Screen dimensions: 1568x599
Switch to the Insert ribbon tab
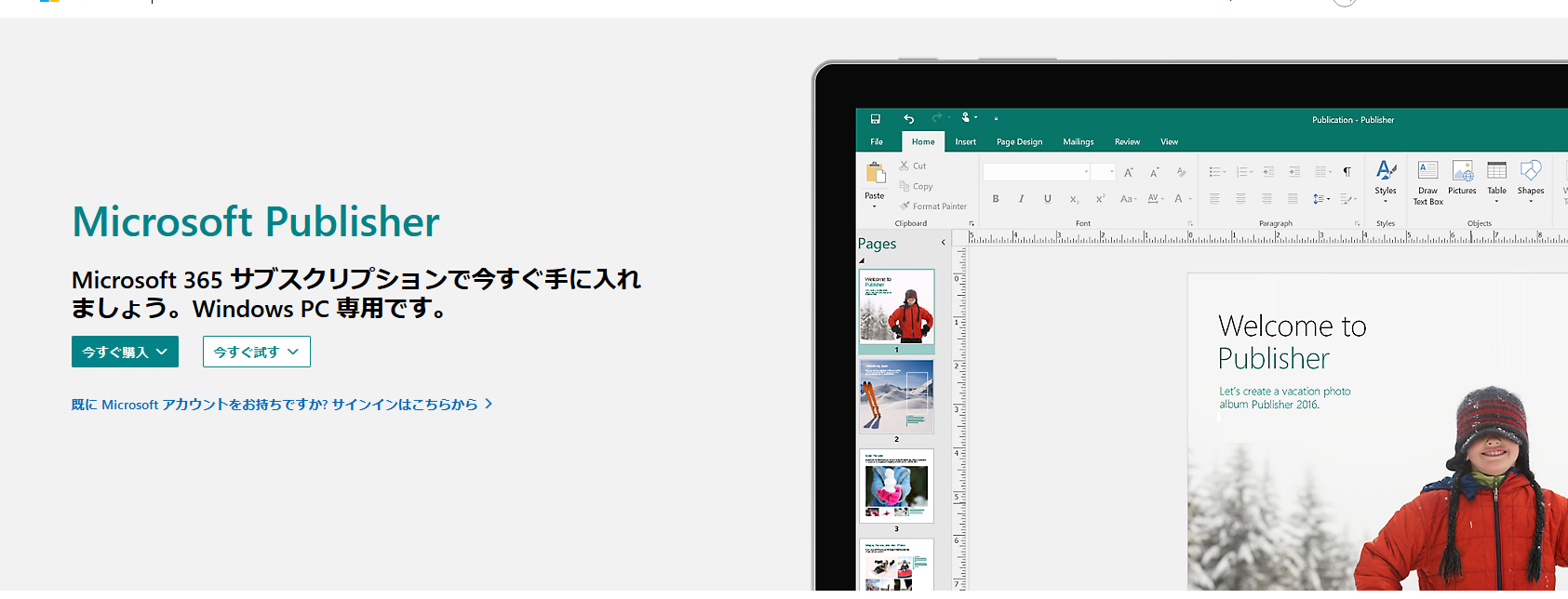pos(966,142)
